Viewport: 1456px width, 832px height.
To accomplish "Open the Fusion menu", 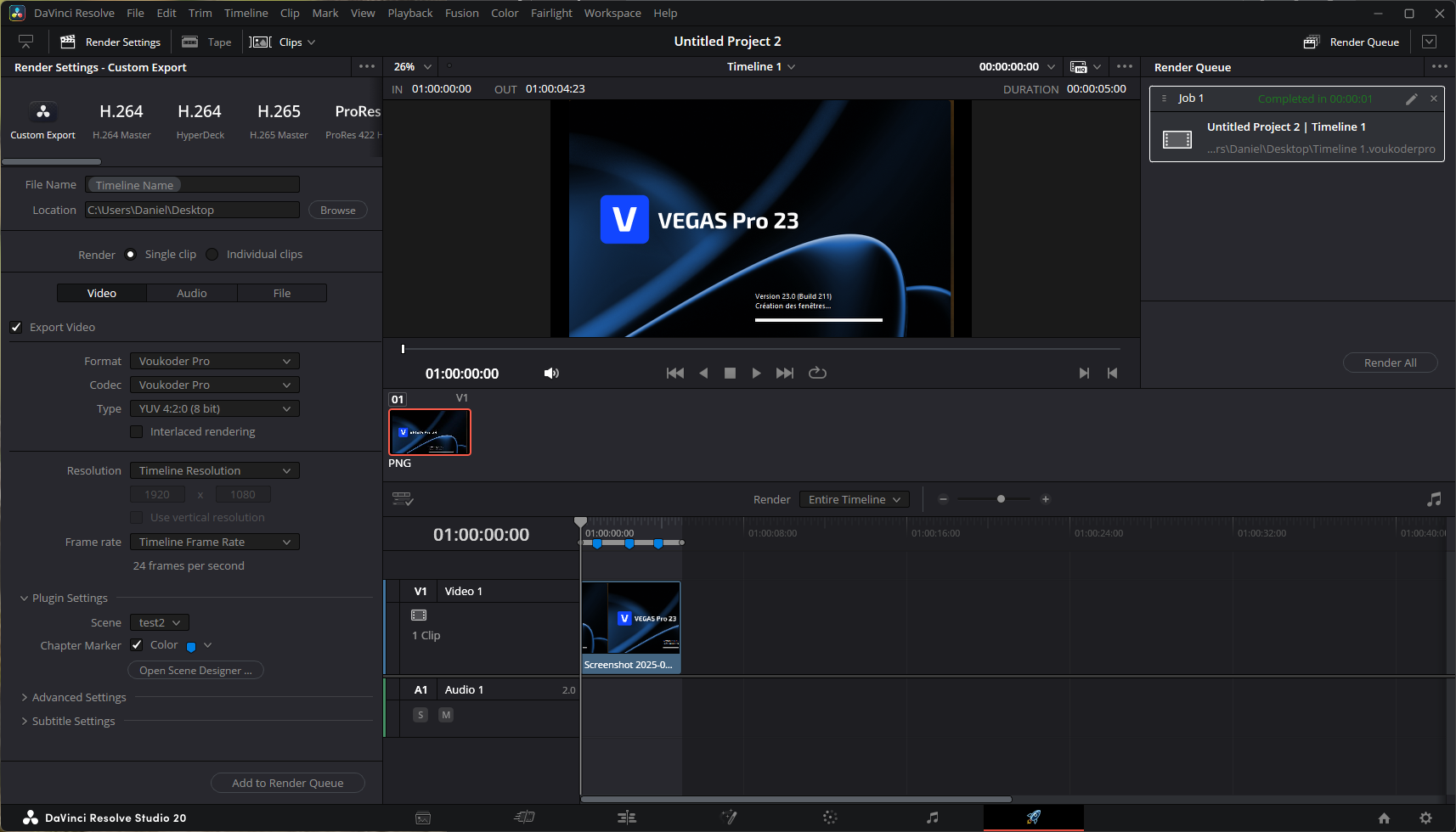I will click(461, 14).
